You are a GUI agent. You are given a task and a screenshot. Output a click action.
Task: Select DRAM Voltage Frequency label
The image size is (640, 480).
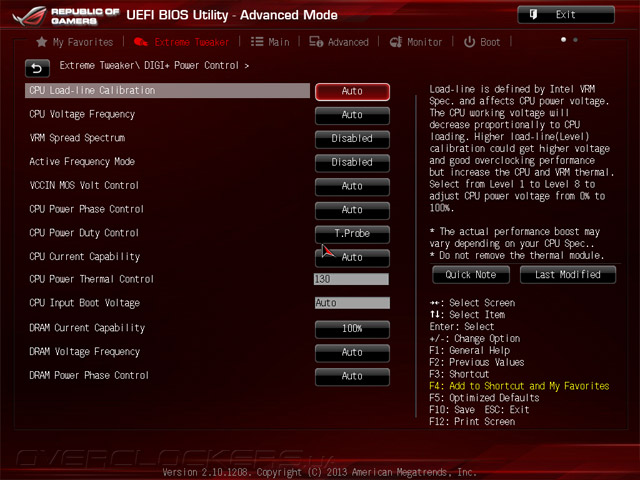click(x=84, y=351)
